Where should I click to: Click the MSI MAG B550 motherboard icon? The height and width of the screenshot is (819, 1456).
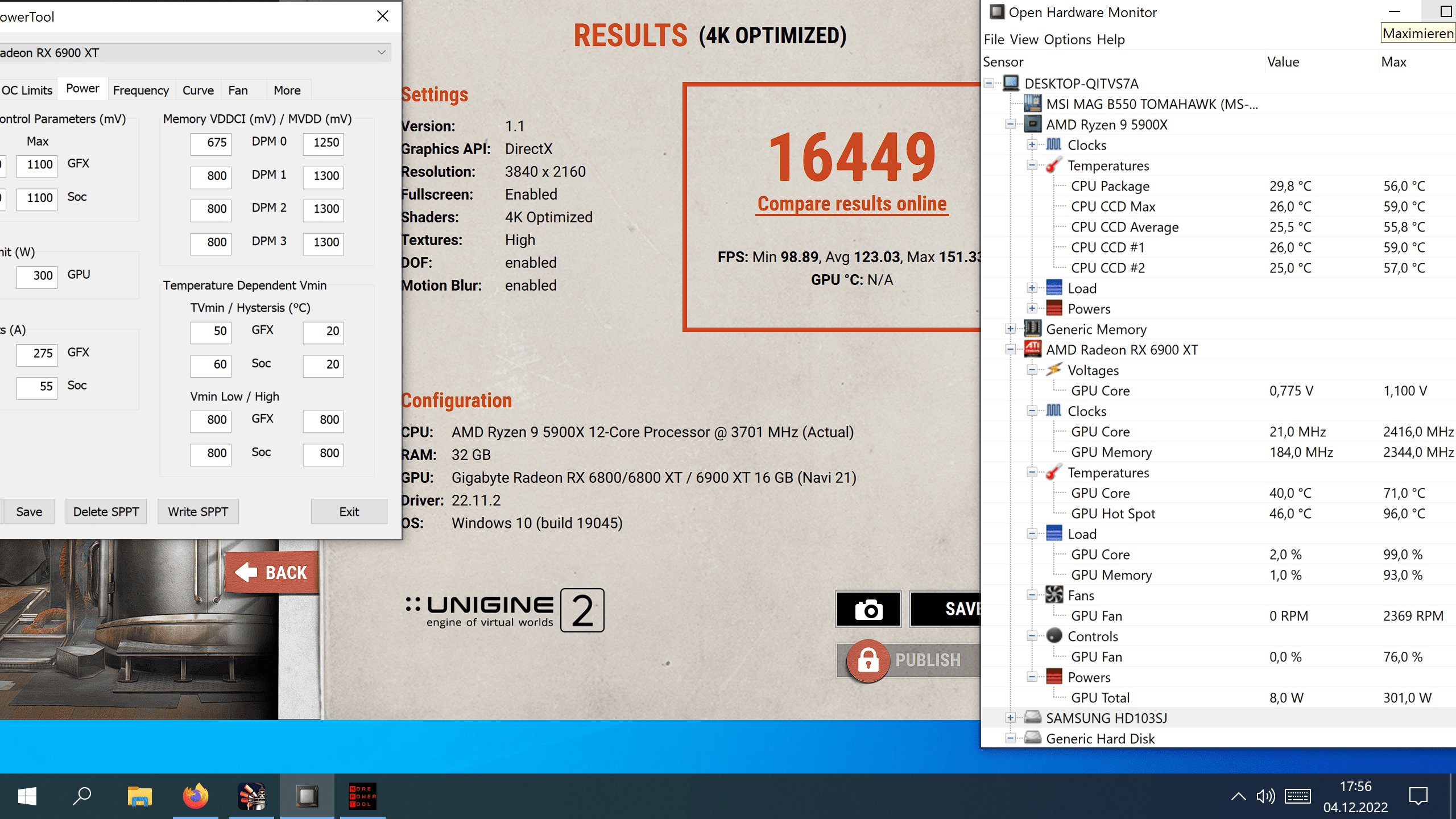1033,104
